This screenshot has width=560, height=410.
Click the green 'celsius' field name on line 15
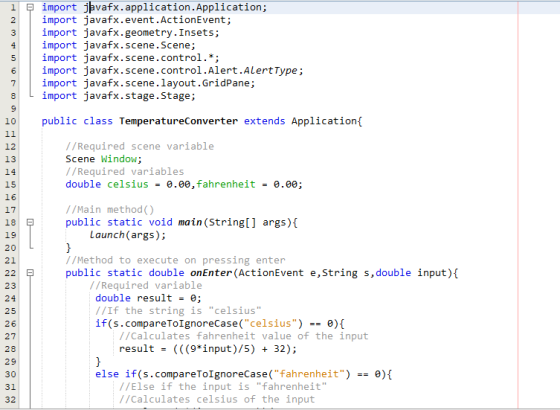(128, 184)
